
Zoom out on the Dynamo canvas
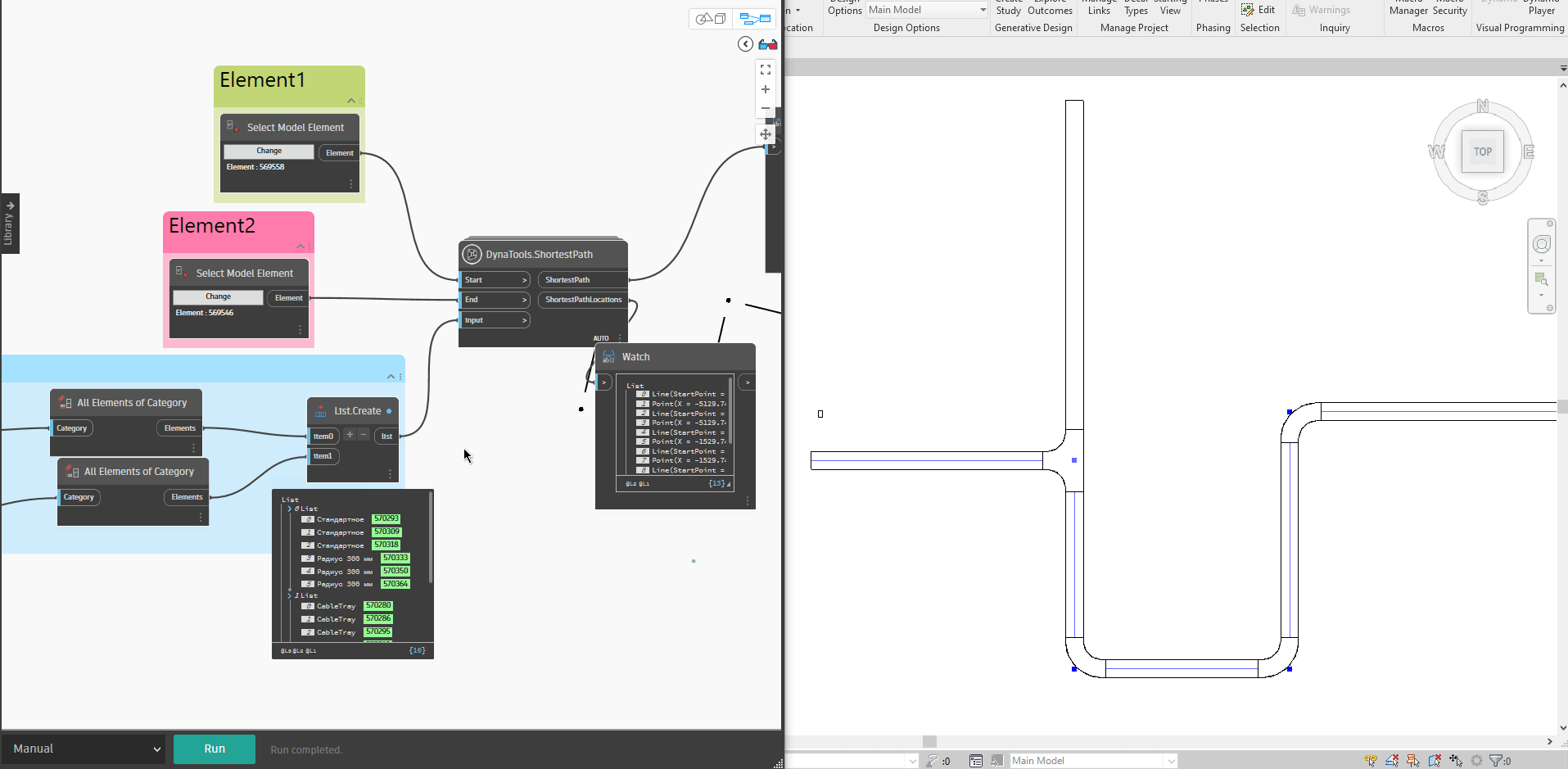(766, 108)
